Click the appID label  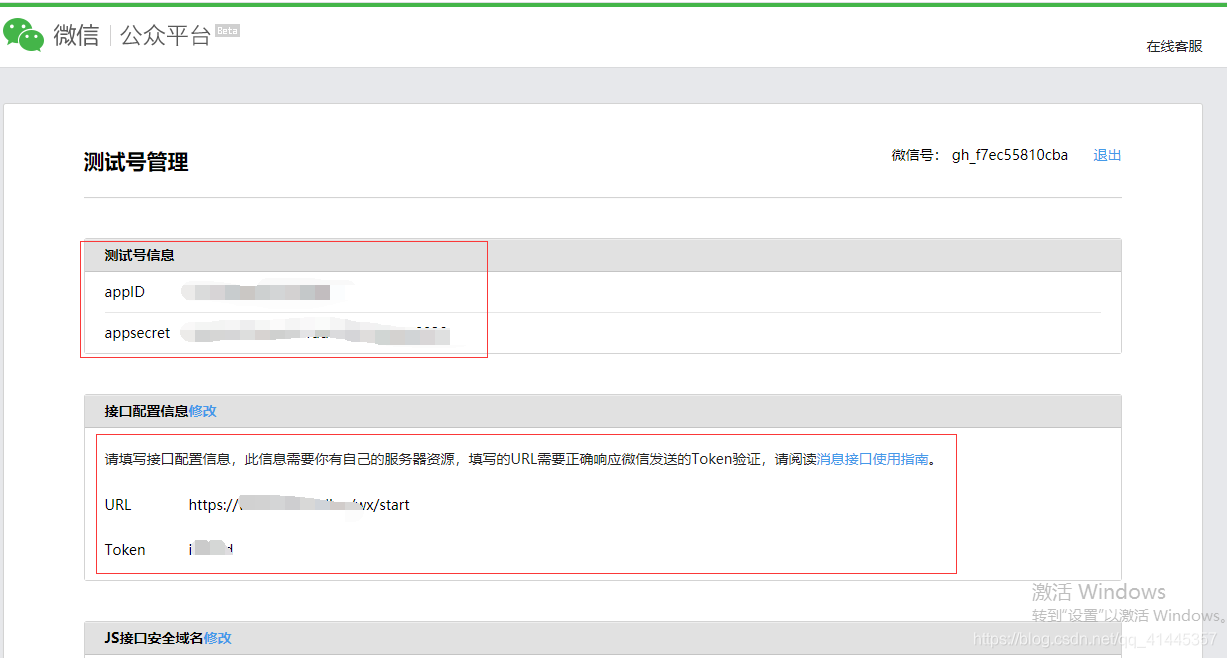125,292
